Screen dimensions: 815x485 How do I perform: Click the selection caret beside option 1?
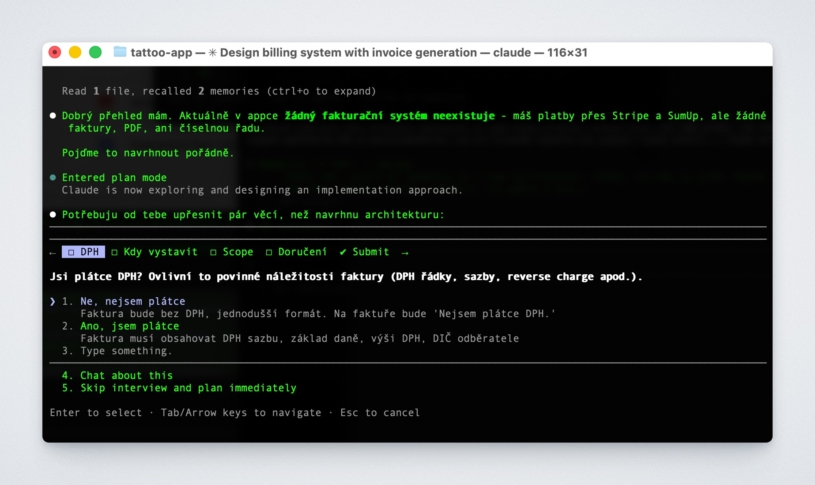(53, 301)
